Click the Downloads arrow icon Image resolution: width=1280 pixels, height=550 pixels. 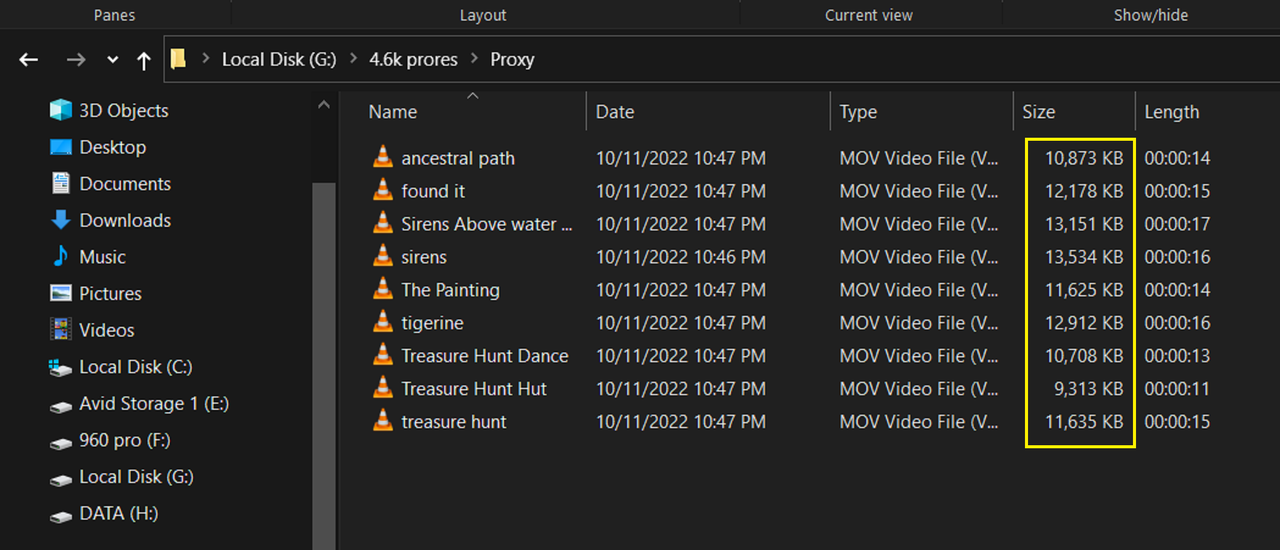61,220
